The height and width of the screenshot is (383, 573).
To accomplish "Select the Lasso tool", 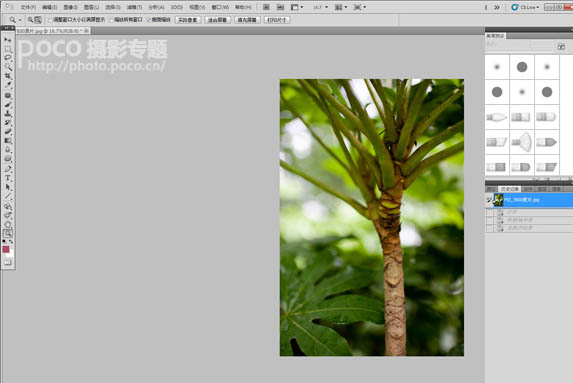I will pyautogui.click(x=8, y=58).
